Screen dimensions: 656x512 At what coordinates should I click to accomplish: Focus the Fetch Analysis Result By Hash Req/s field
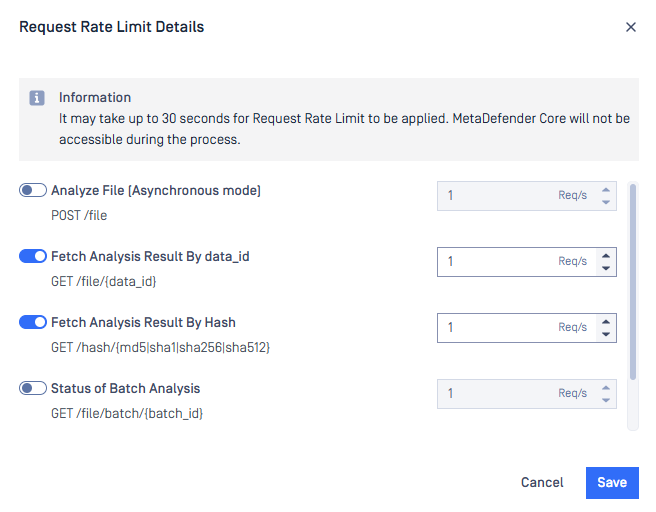tap(517, 328)
